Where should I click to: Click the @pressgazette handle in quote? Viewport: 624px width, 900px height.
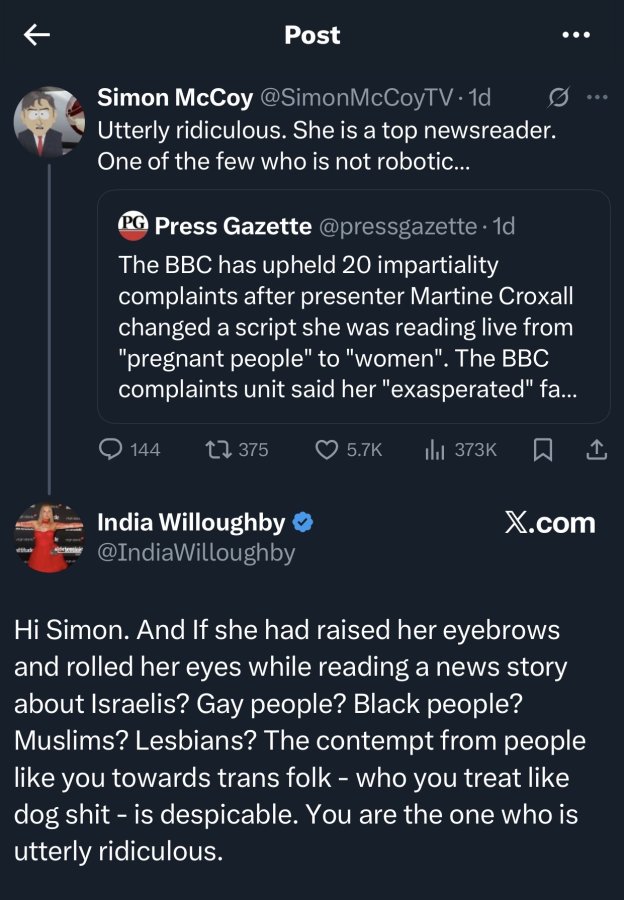click(x=397, y=226)
